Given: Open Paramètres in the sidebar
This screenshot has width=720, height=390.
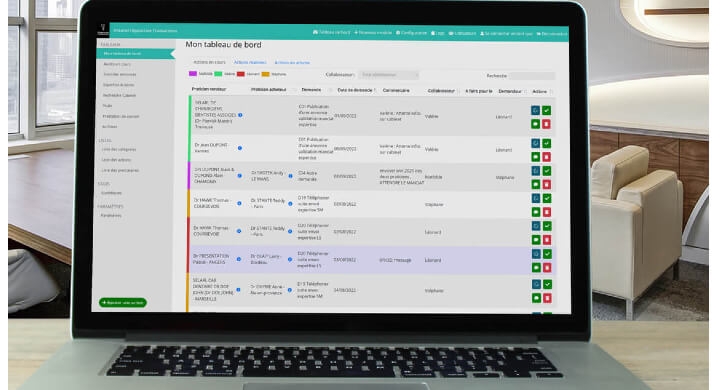Looking at the screenshot, I should tap(111, 215).
